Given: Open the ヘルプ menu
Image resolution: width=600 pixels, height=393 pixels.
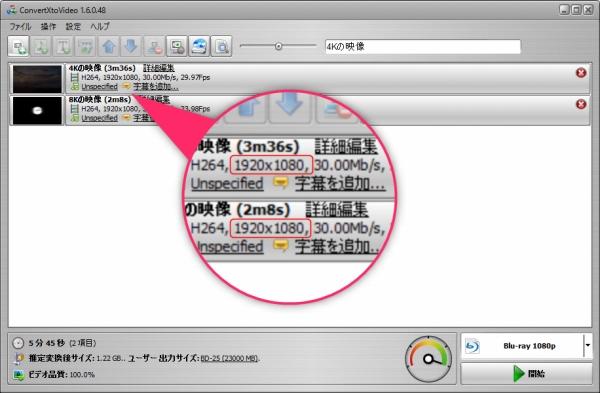Looking at the screenshot, I should click(x=100, y=26).
